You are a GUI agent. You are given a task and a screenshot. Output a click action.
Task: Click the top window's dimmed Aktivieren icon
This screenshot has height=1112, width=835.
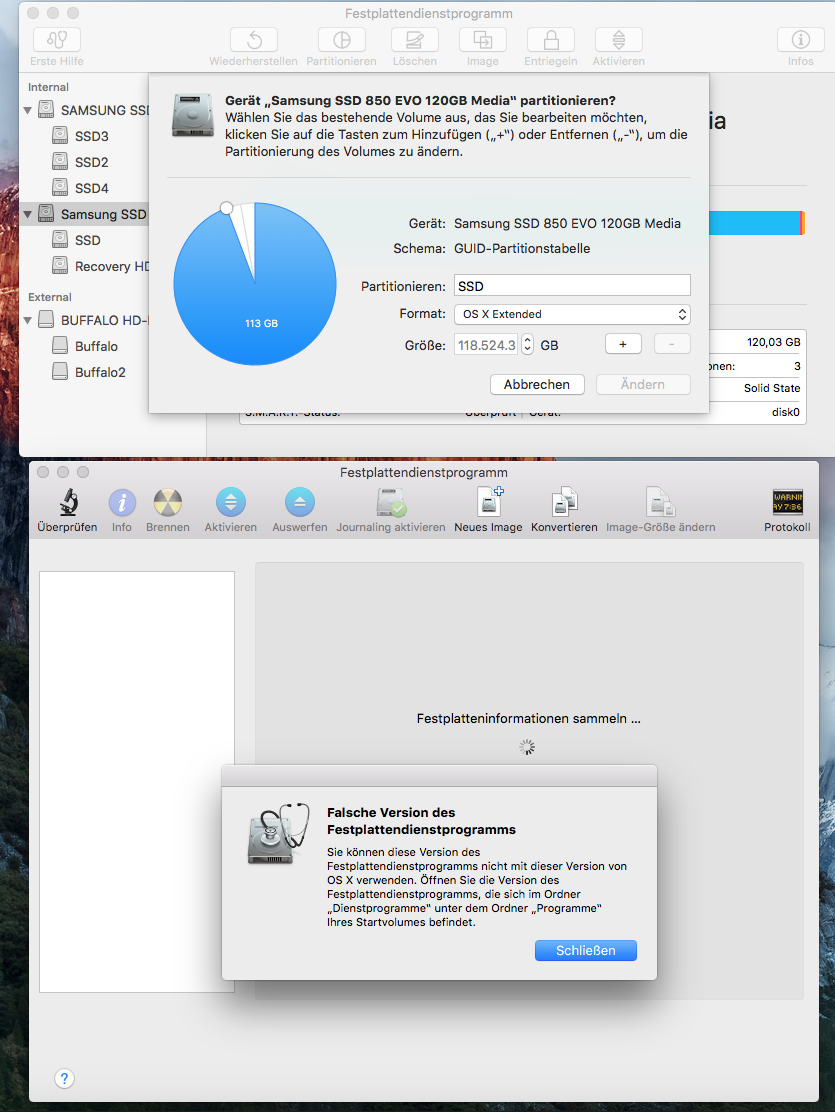point(619,40)
